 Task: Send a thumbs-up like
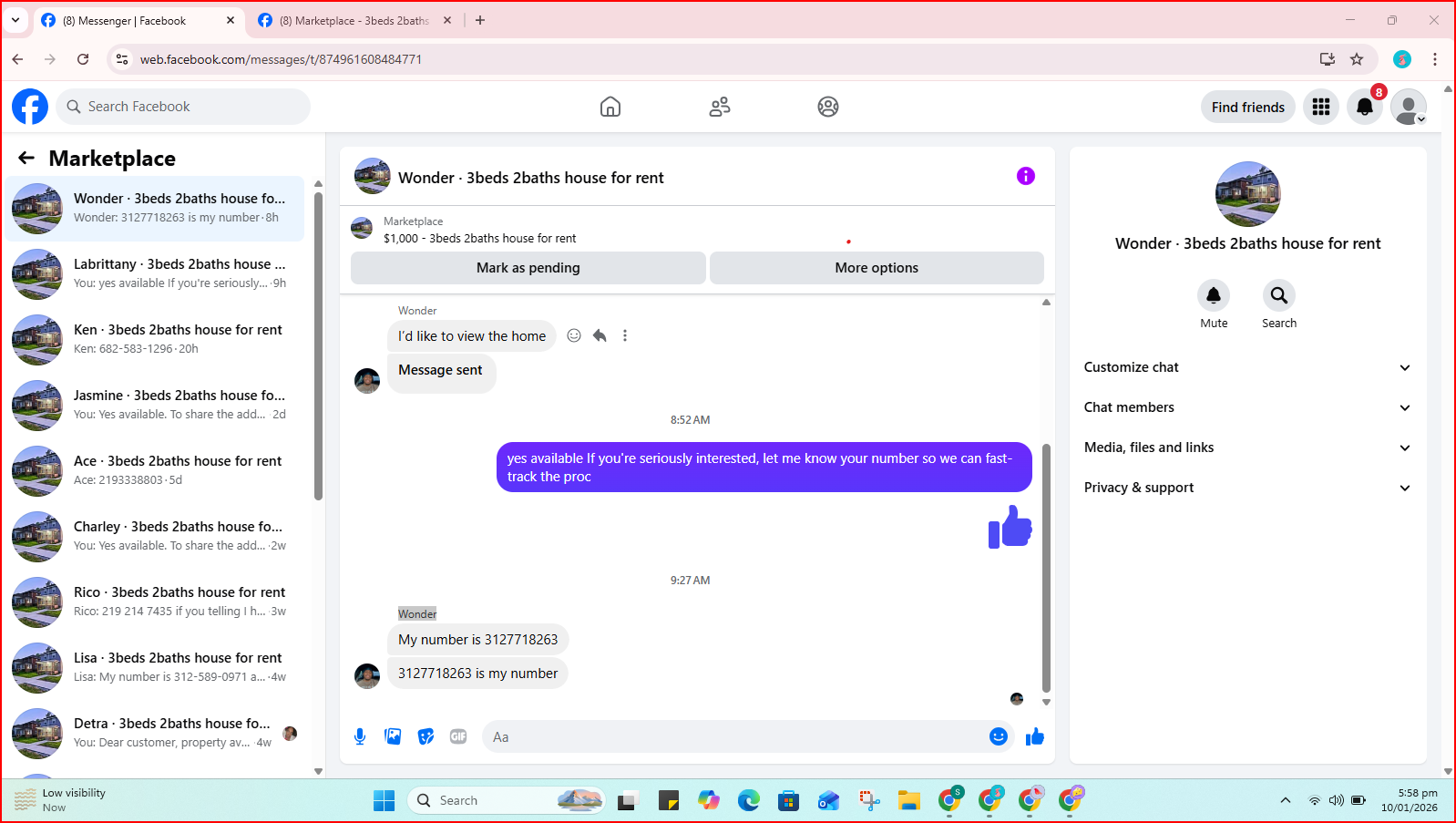click(1035, 736)
